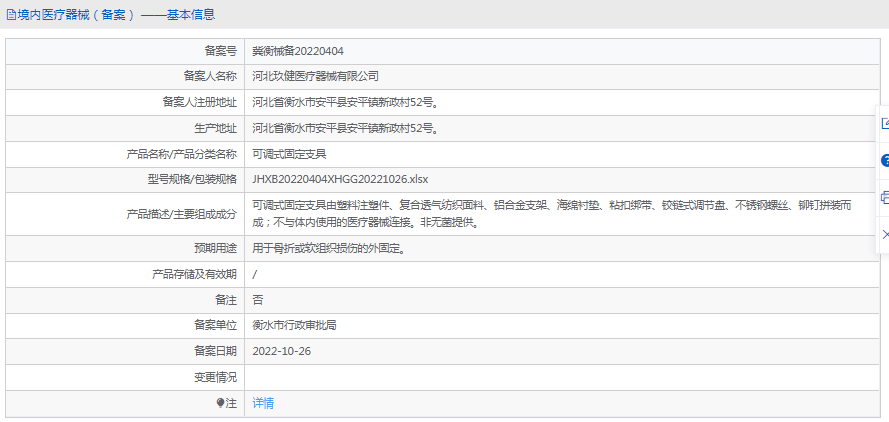Click the printer icon on right sidebar

885,197
